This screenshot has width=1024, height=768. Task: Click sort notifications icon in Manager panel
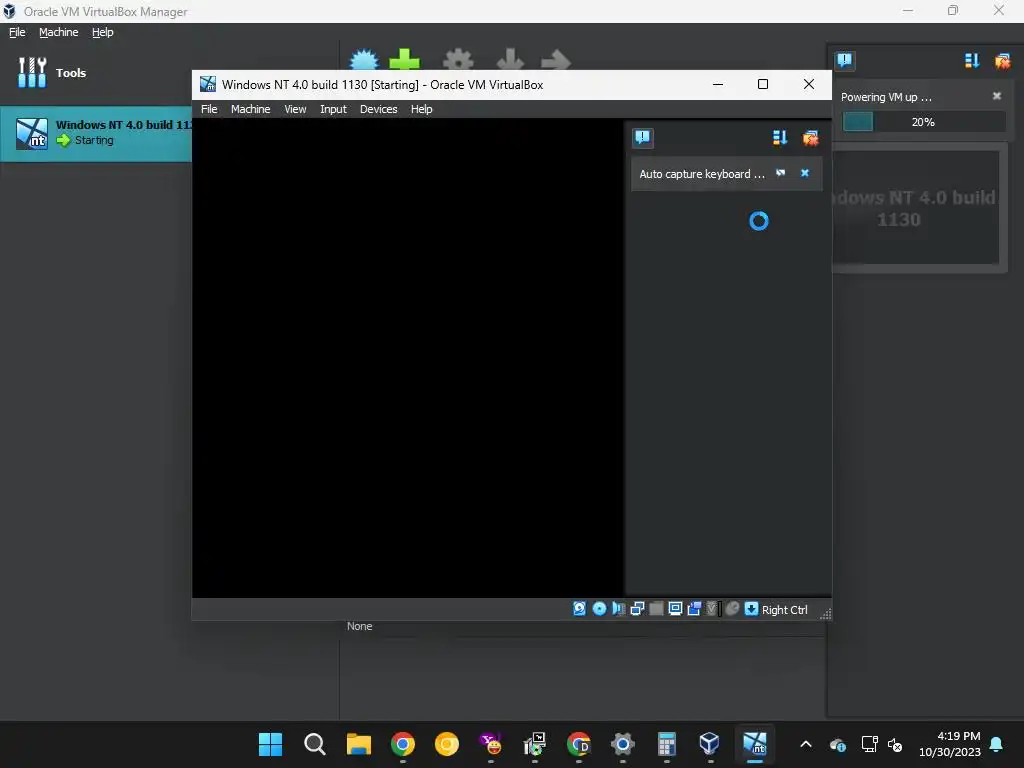pyautogui.click(x=972, y=61)
